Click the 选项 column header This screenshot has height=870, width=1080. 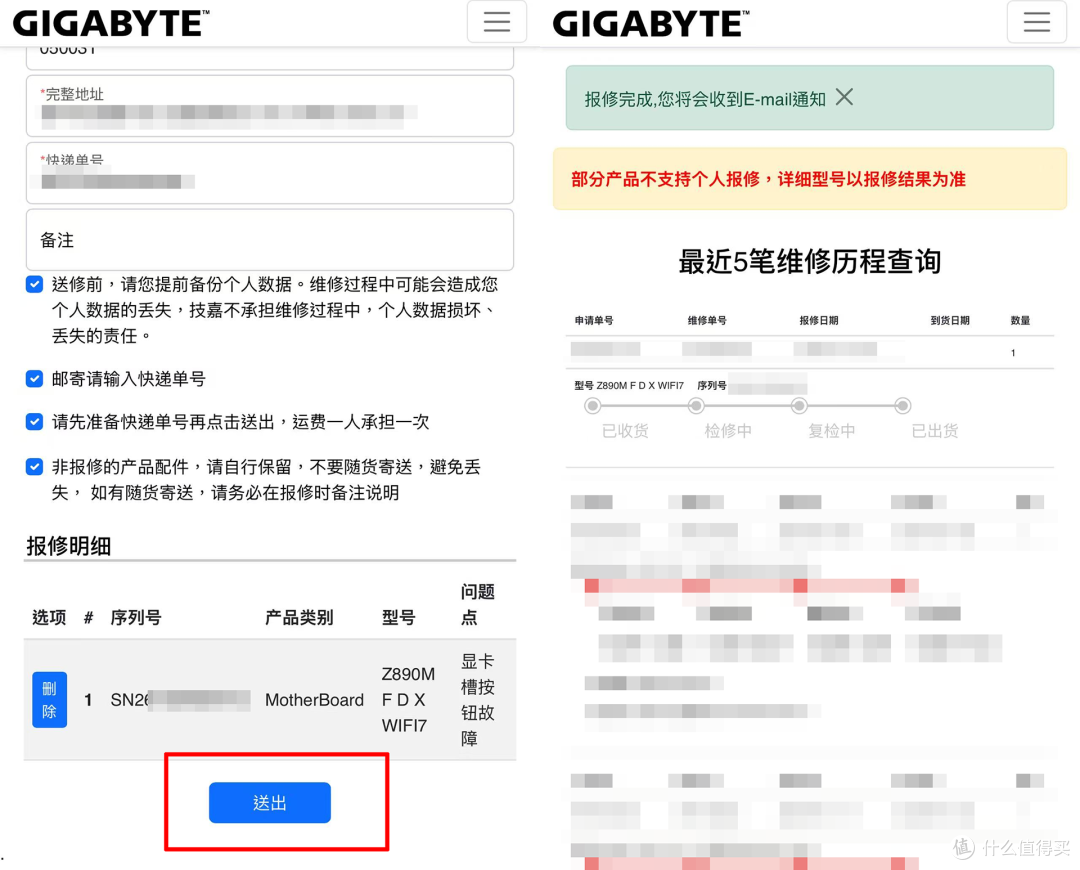(49, 617)
